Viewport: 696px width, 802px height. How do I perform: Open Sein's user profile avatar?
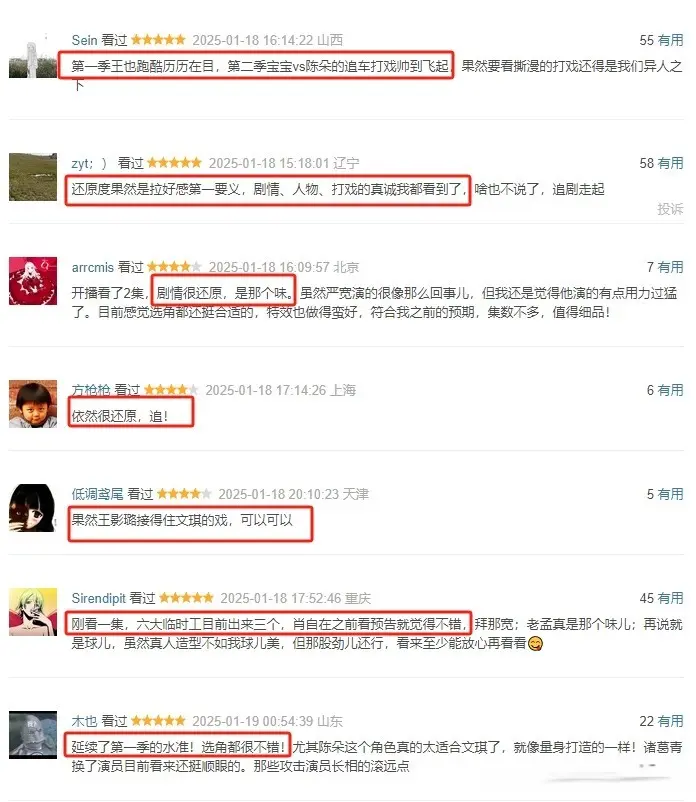click(x=33, y=54)
